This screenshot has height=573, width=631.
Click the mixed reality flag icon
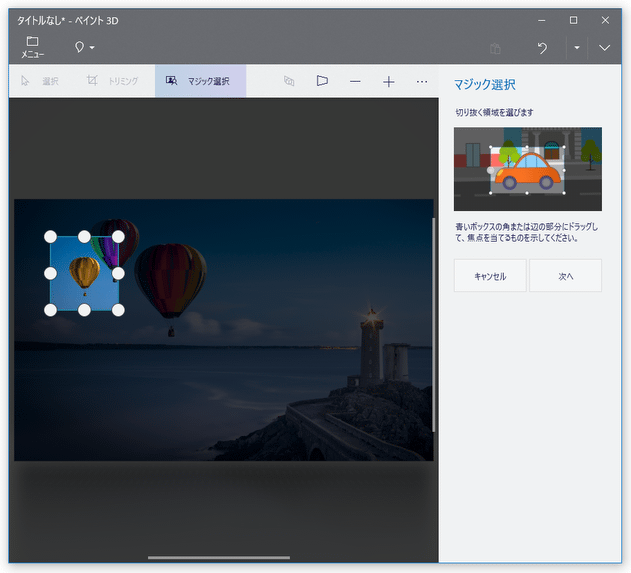coord(322,81)
